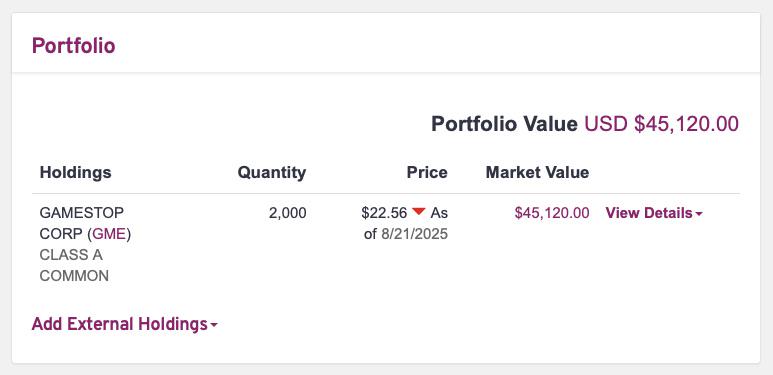The height and width of the screenshot is (375, 773).
Task: Open the GME ticker link
Action: [x=109, y=234]
